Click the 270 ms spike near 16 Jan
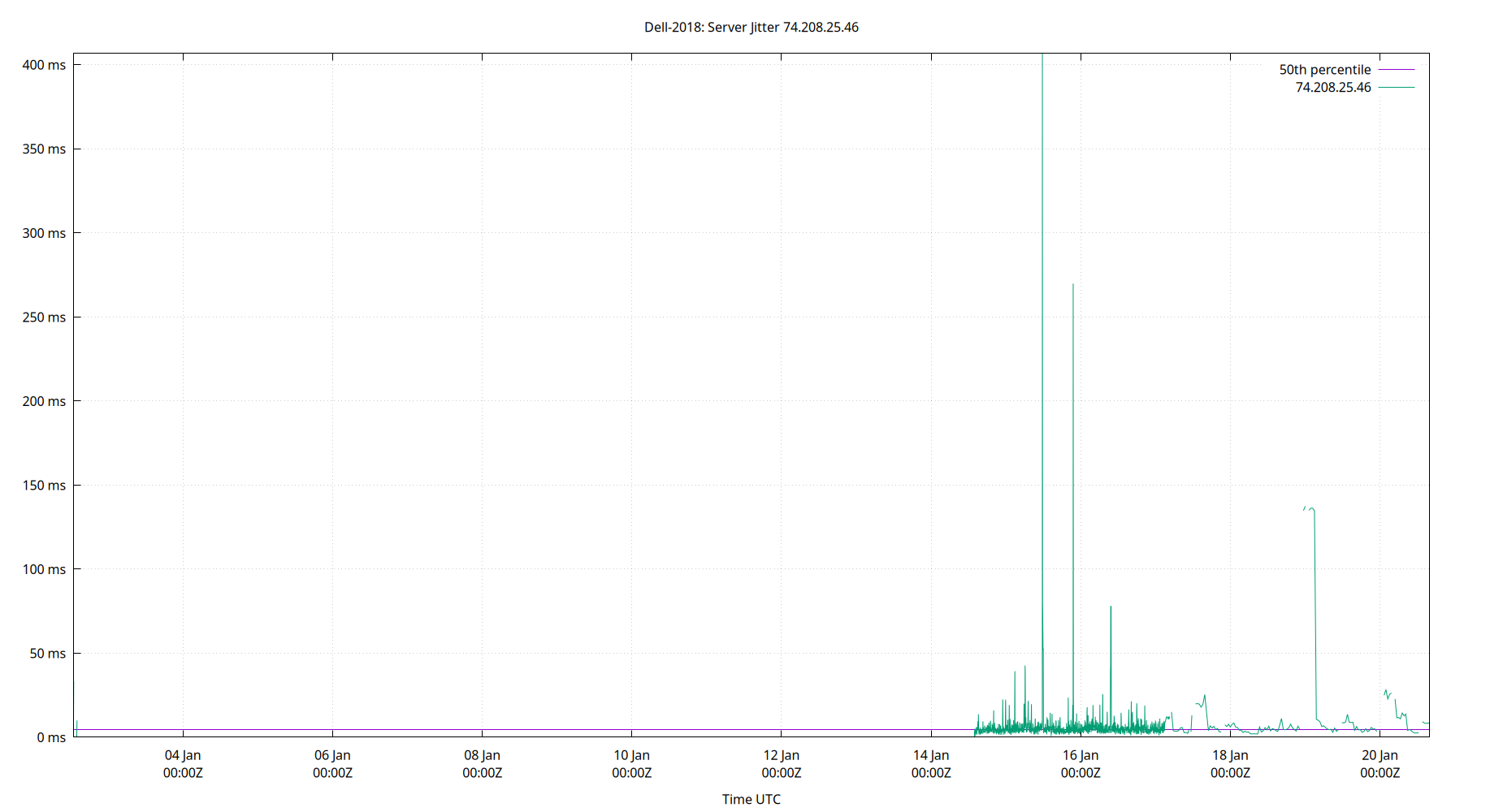Image resolution: width=1503 pixels, height=812 pixels. [1072, 365]
